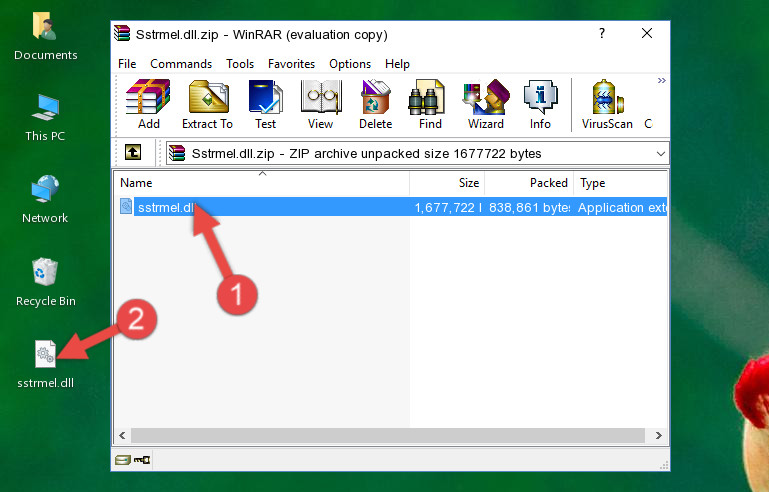This screenshot has width=769, height=492.
Task: Select the Extract To tool
Action: (x=207, y=104)
